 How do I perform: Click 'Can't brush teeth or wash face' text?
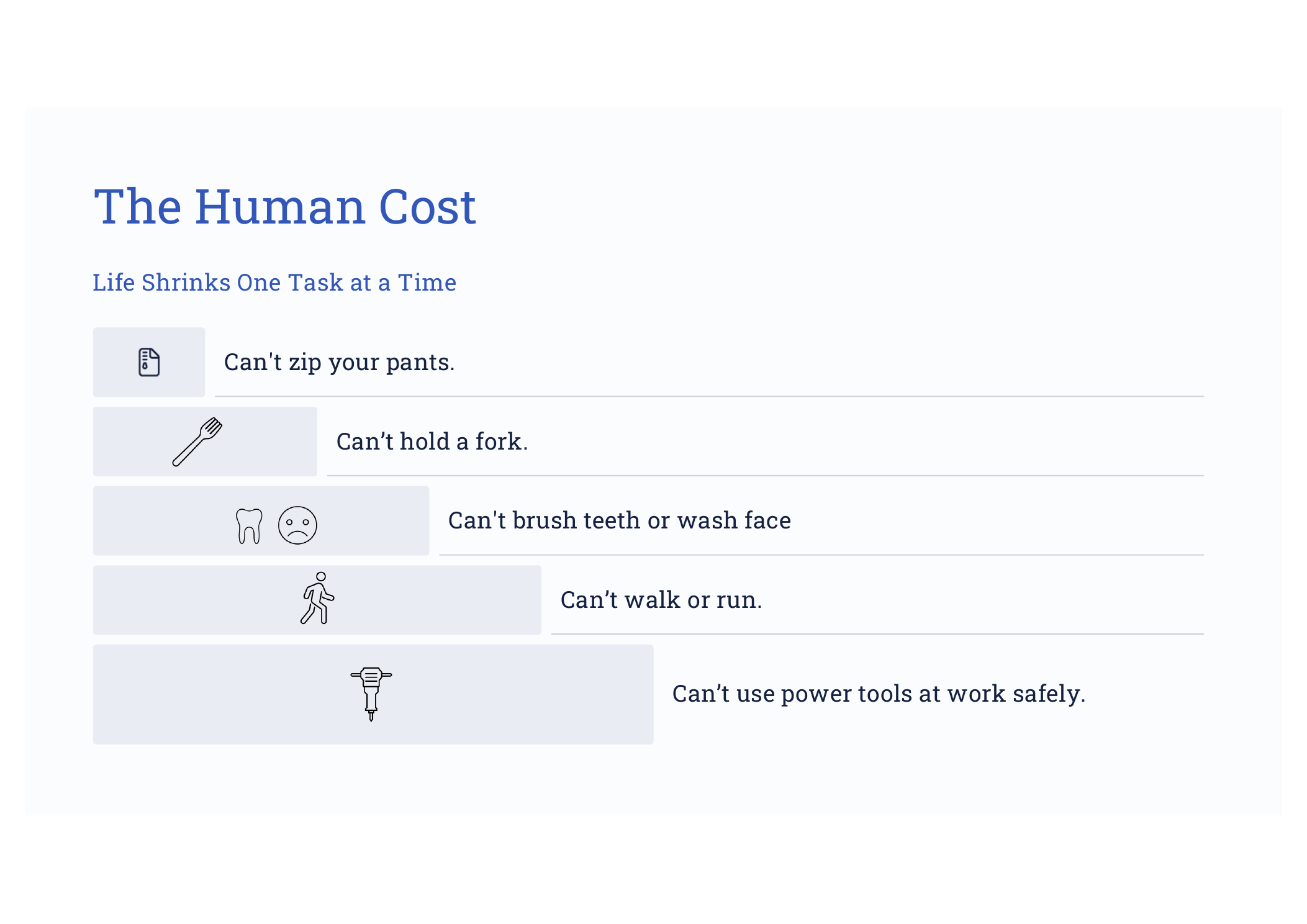click(619, 520)
